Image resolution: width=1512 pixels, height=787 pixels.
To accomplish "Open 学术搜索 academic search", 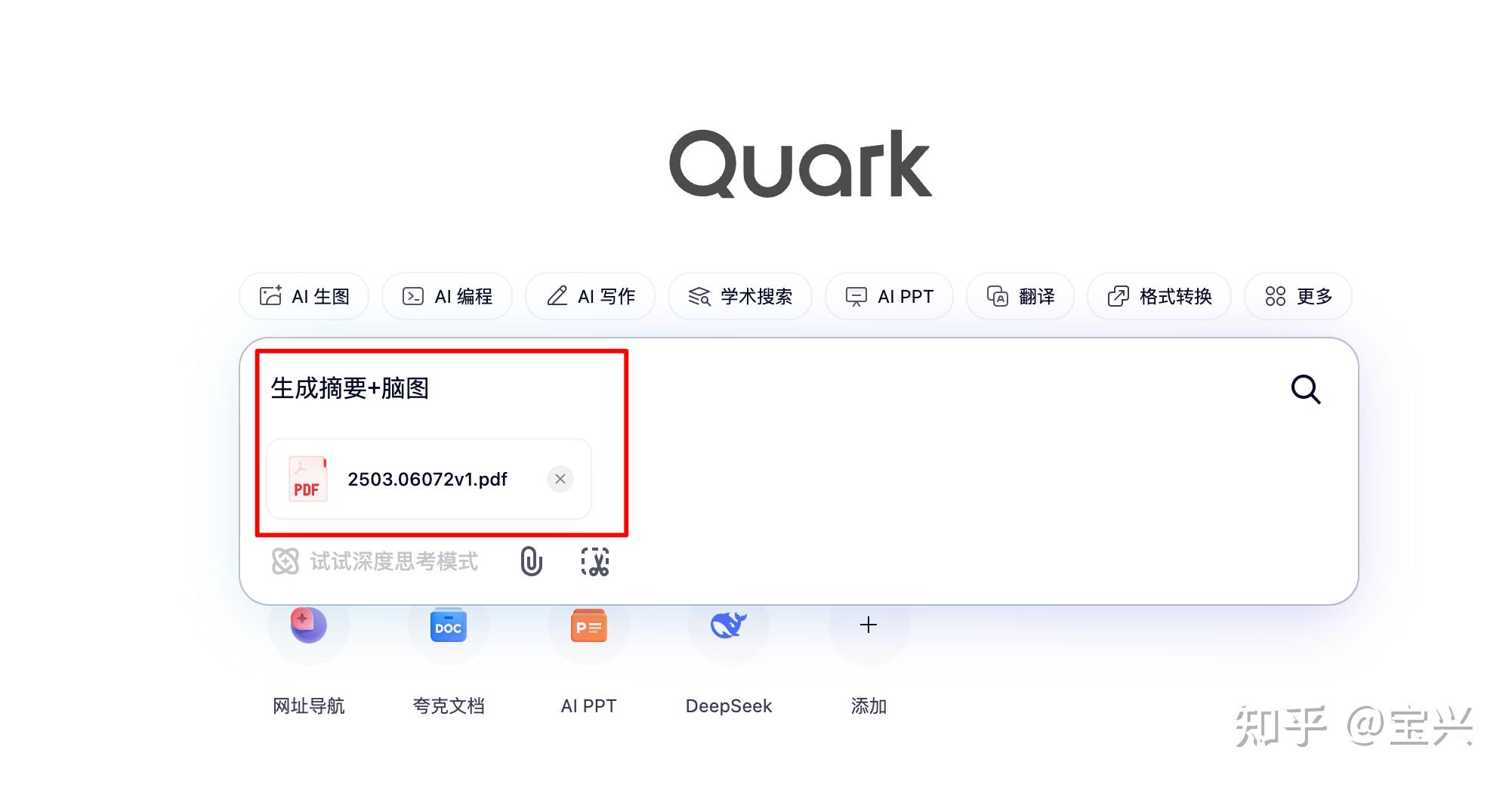I will [740, 296].
